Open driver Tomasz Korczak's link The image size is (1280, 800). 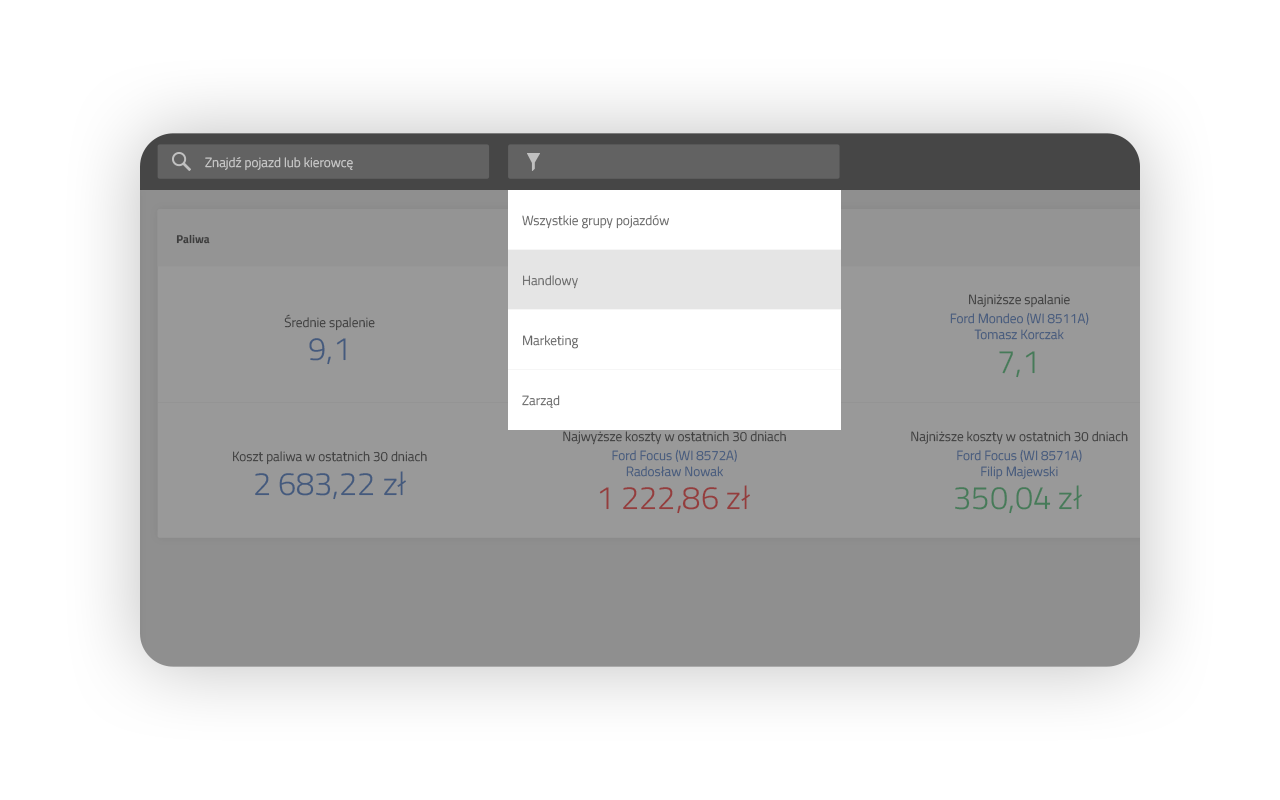pyautogui.click(x=1018, y=335)
